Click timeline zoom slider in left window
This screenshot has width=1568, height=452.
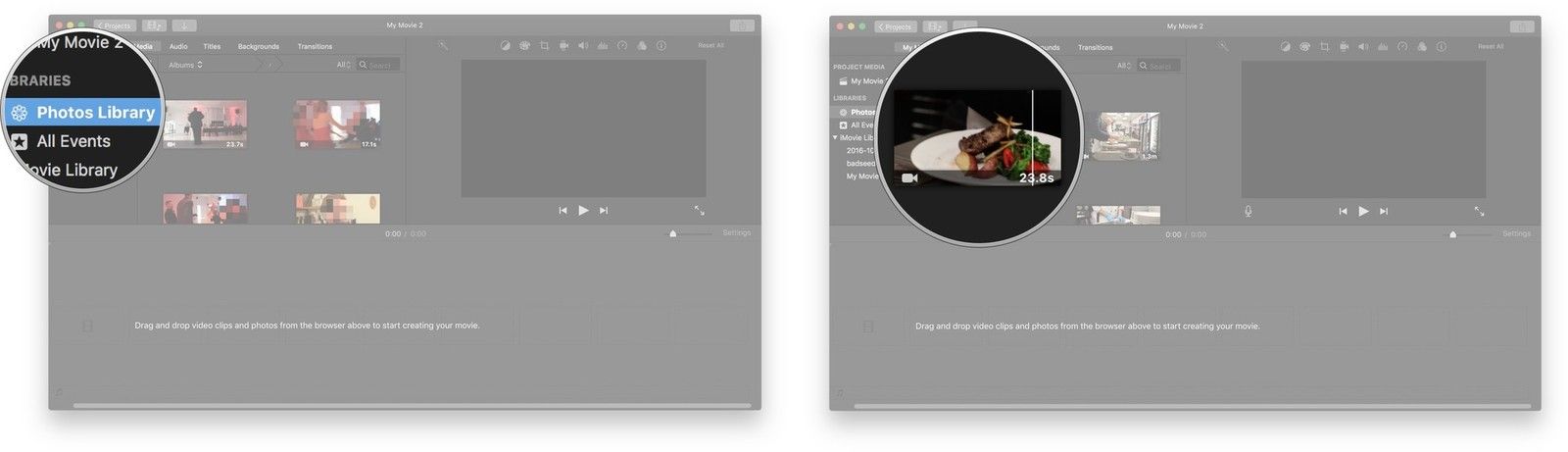(673, 233)
